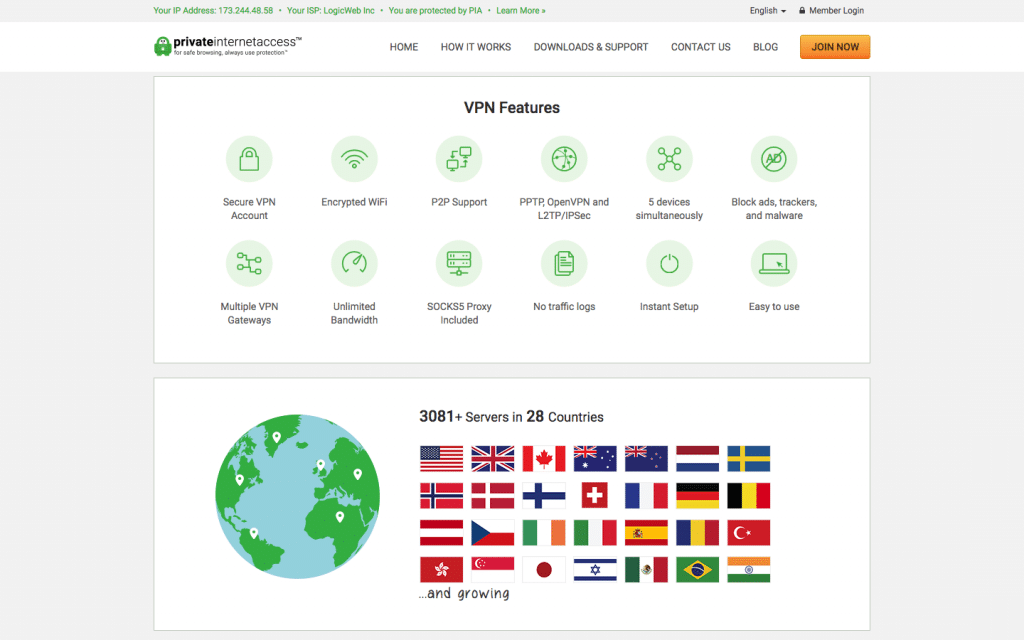Click the Norway flag
The image size is (1024, 640).
(x=441, y=496)
